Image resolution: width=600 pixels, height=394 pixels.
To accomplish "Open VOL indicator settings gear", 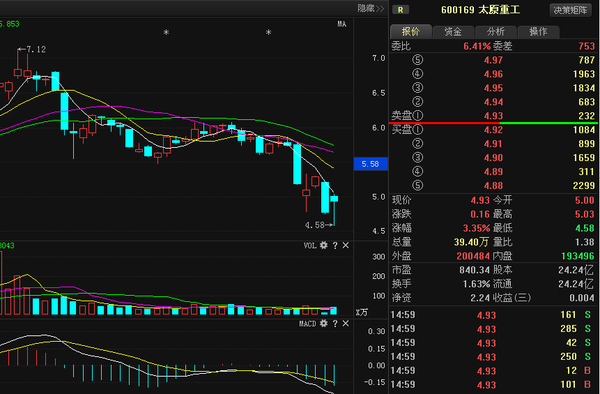I will click(x=324, y=245).
